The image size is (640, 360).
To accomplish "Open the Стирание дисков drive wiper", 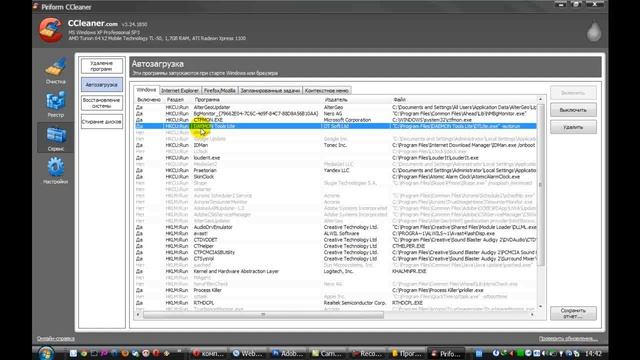I will [x=102, y=122].
